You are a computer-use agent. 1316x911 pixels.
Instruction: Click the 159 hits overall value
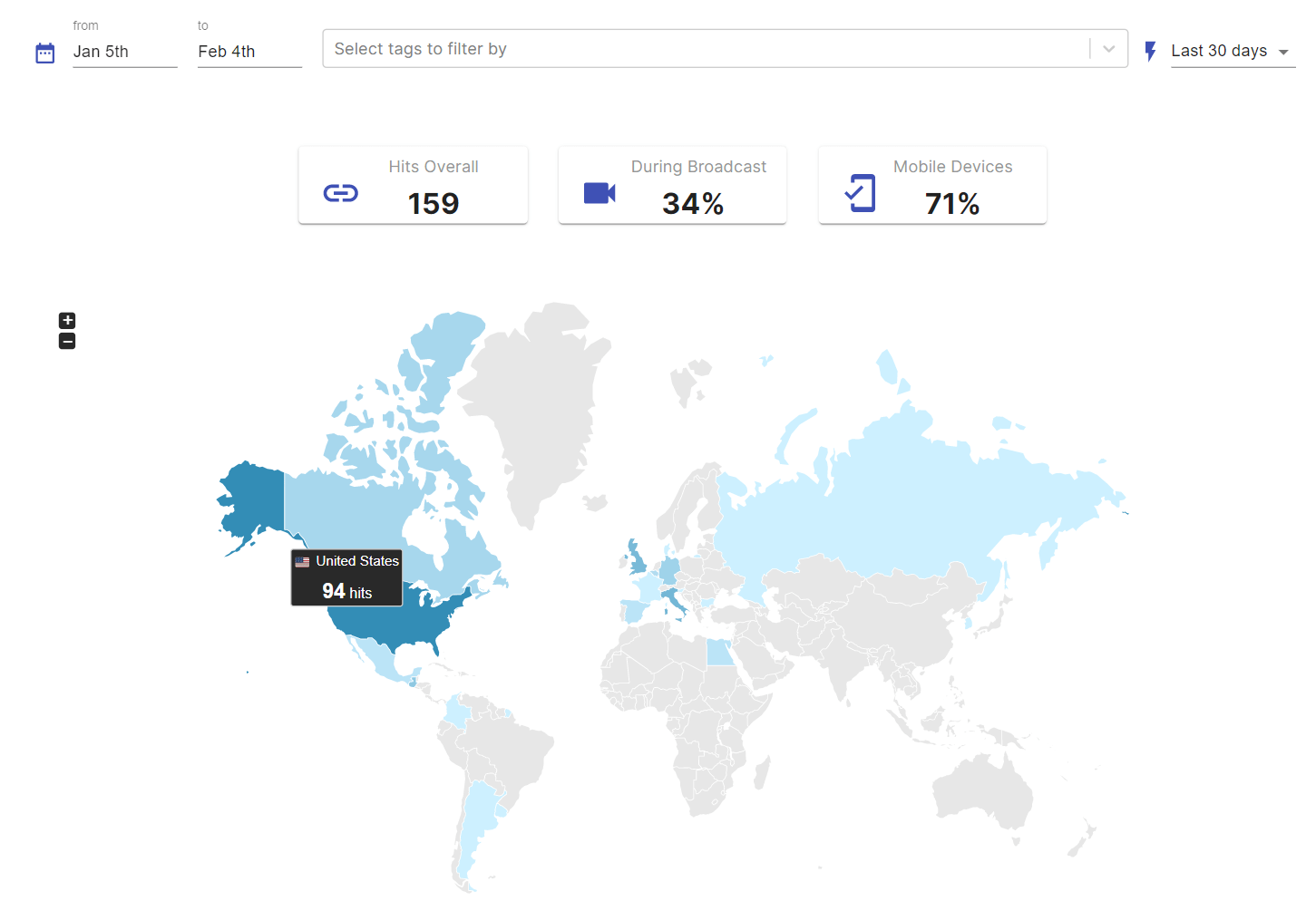pyautogui.click(x=434, y=204)
